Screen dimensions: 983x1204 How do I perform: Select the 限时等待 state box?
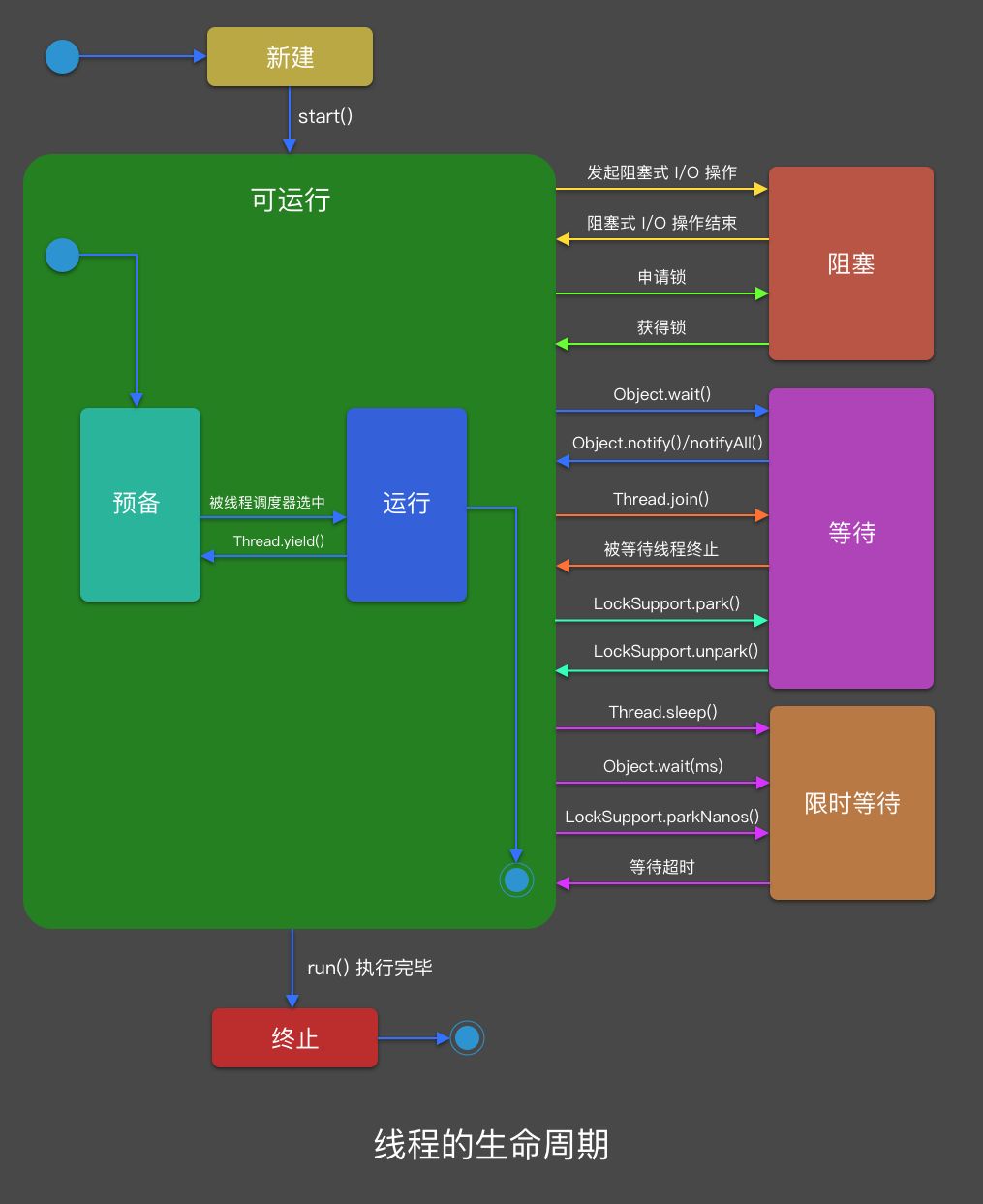tap(850, 803)
